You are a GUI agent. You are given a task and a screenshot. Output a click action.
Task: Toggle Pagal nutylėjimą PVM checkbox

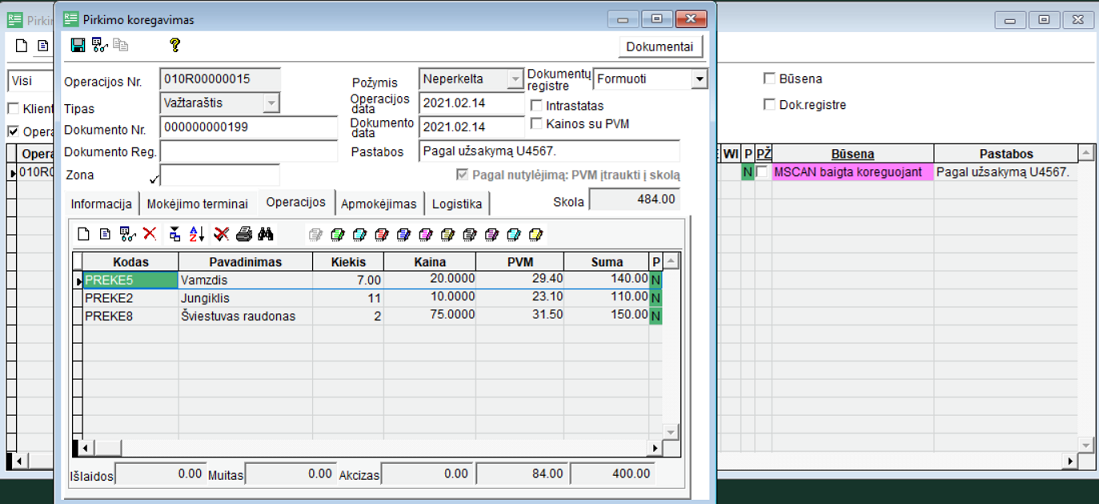(x=461, y=175)
